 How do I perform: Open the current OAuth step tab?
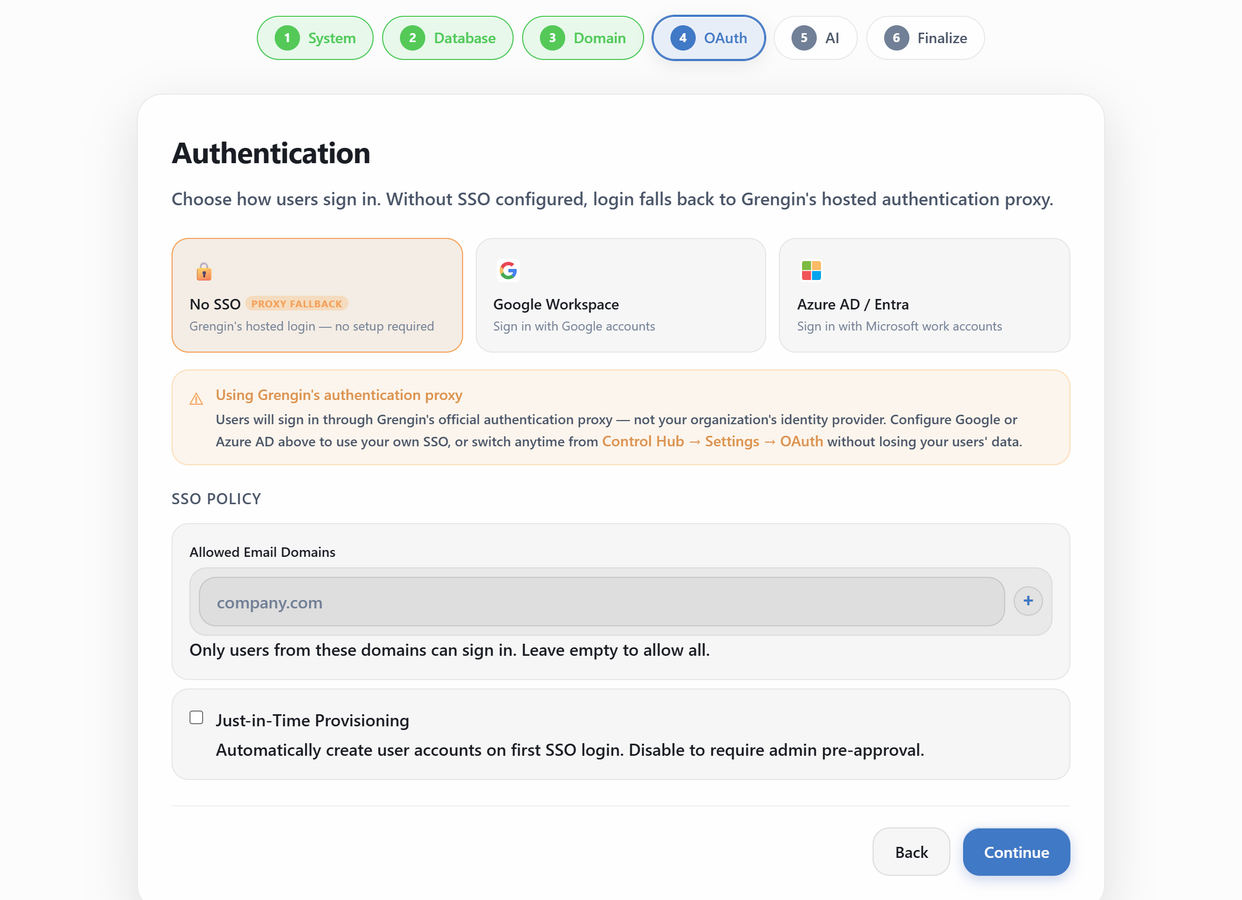point(709,38)
